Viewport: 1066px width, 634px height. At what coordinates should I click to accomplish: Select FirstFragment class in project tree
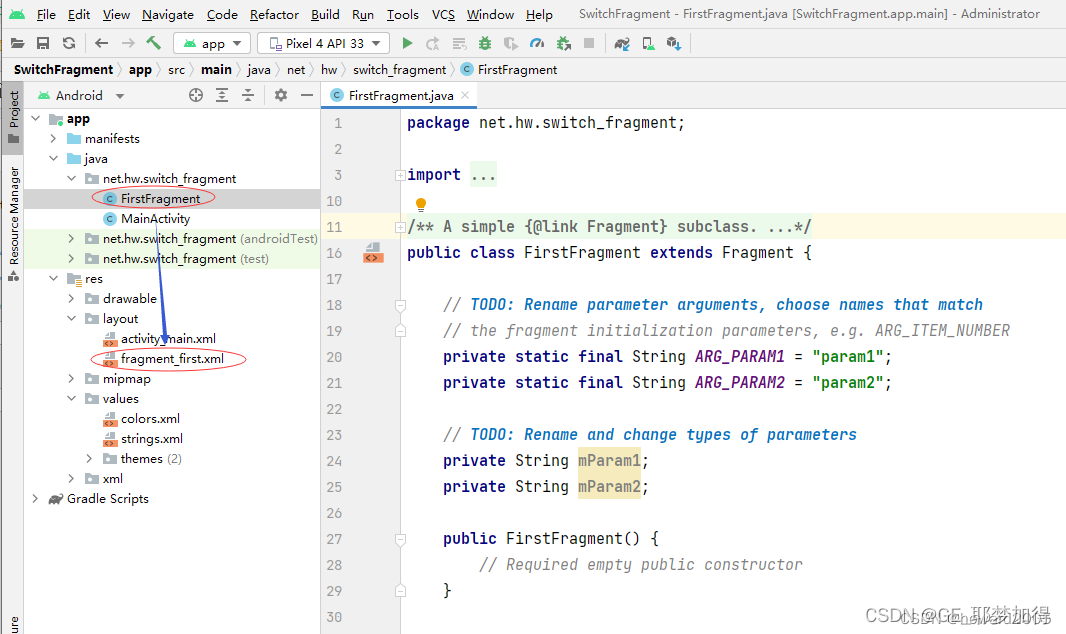tap(160, 198)
